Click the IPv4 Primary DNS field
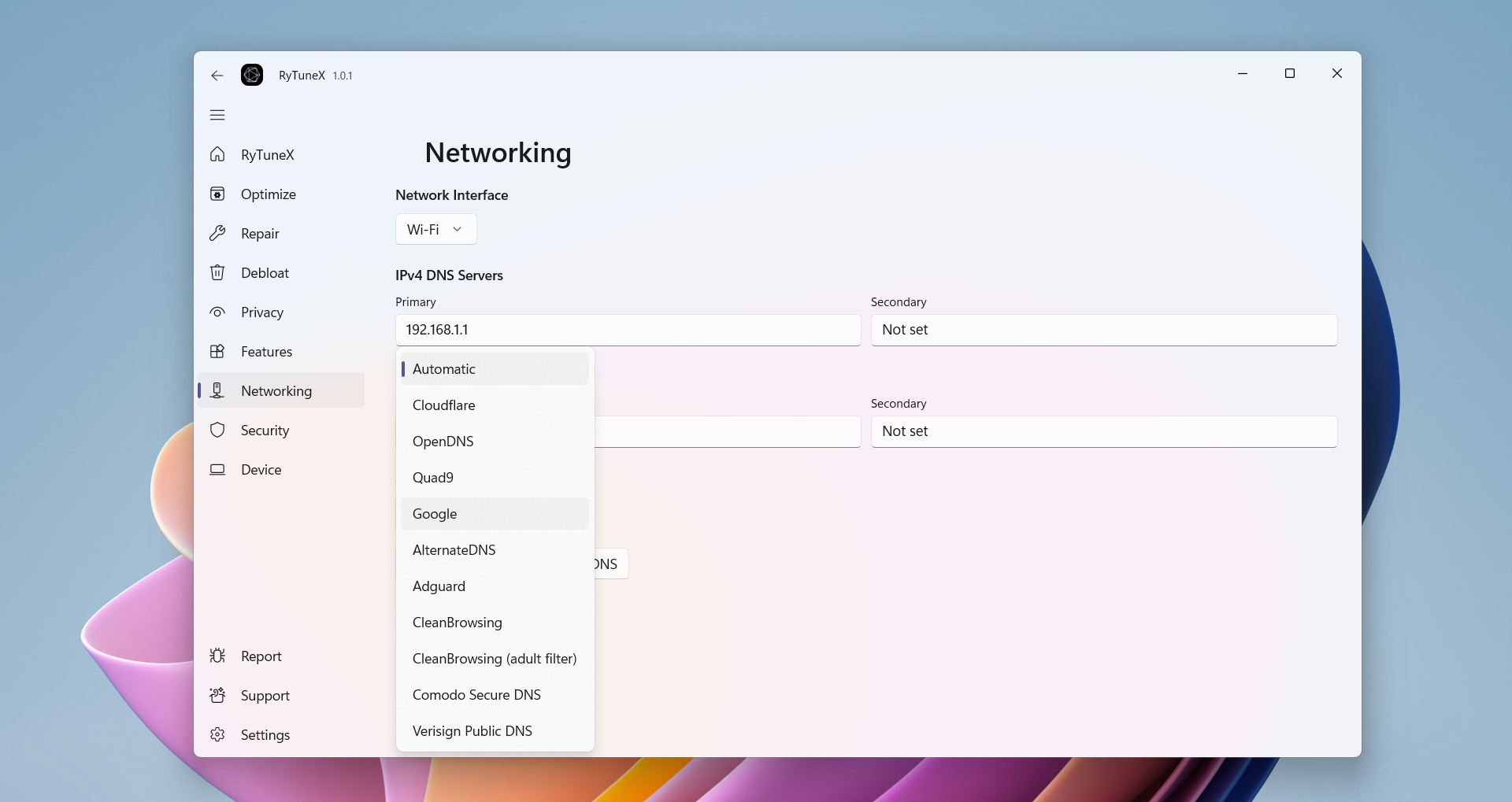 pos(628,330)
